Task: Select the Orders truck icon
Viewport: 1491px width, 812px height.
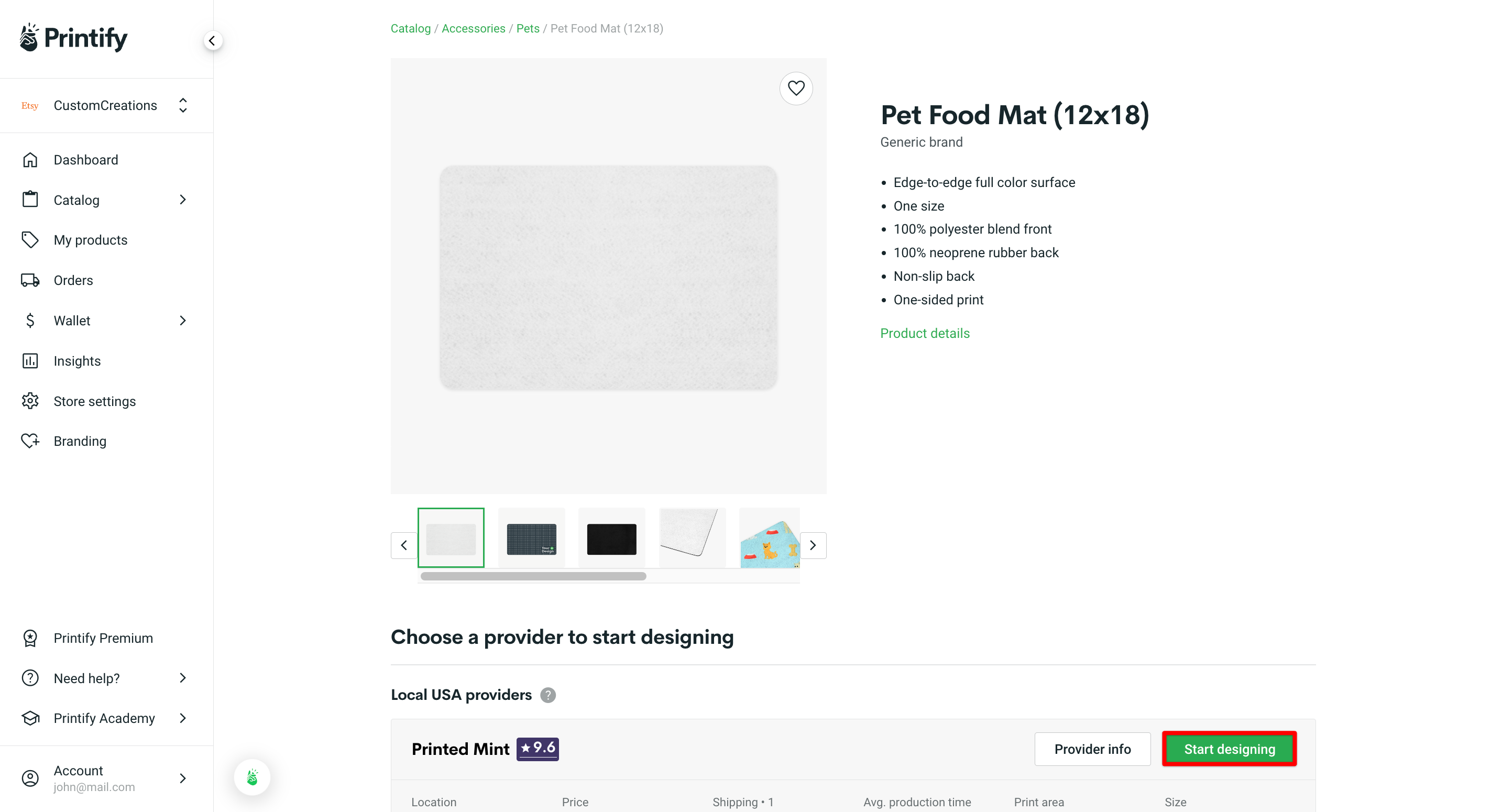Action: tap(30, 280)
